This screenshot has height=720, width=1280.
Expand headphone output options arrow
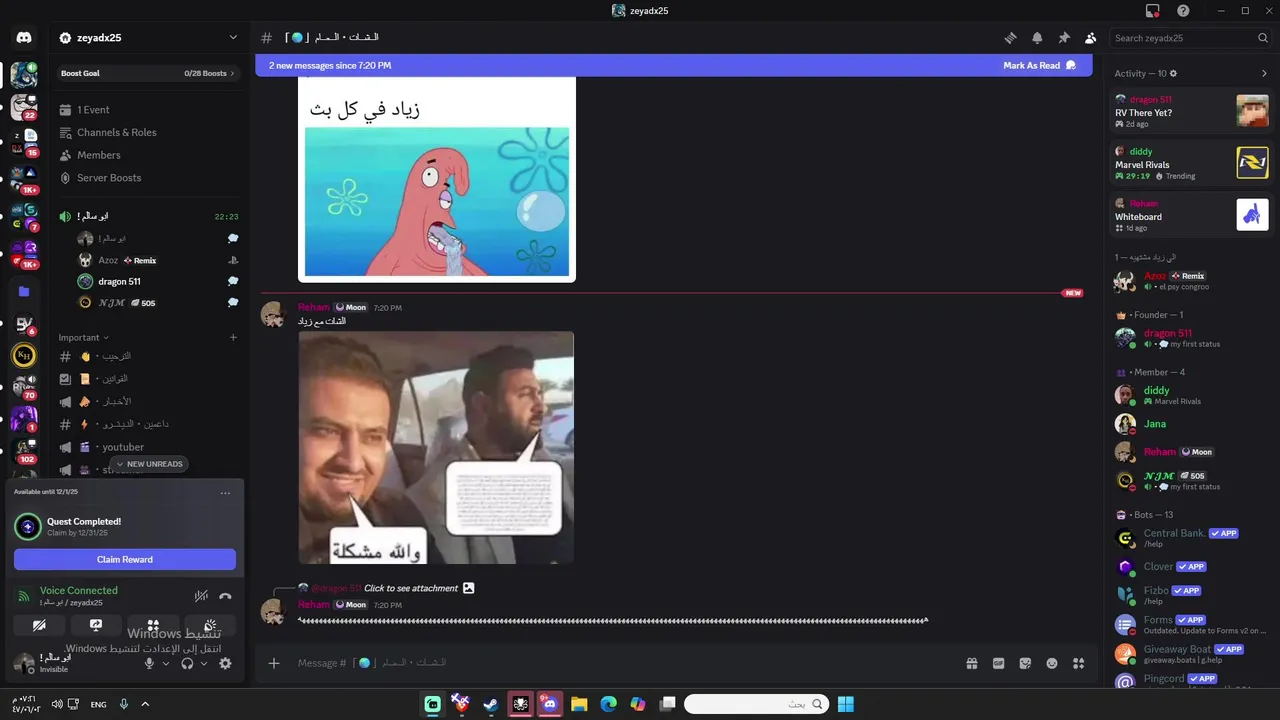click(204, 663)
